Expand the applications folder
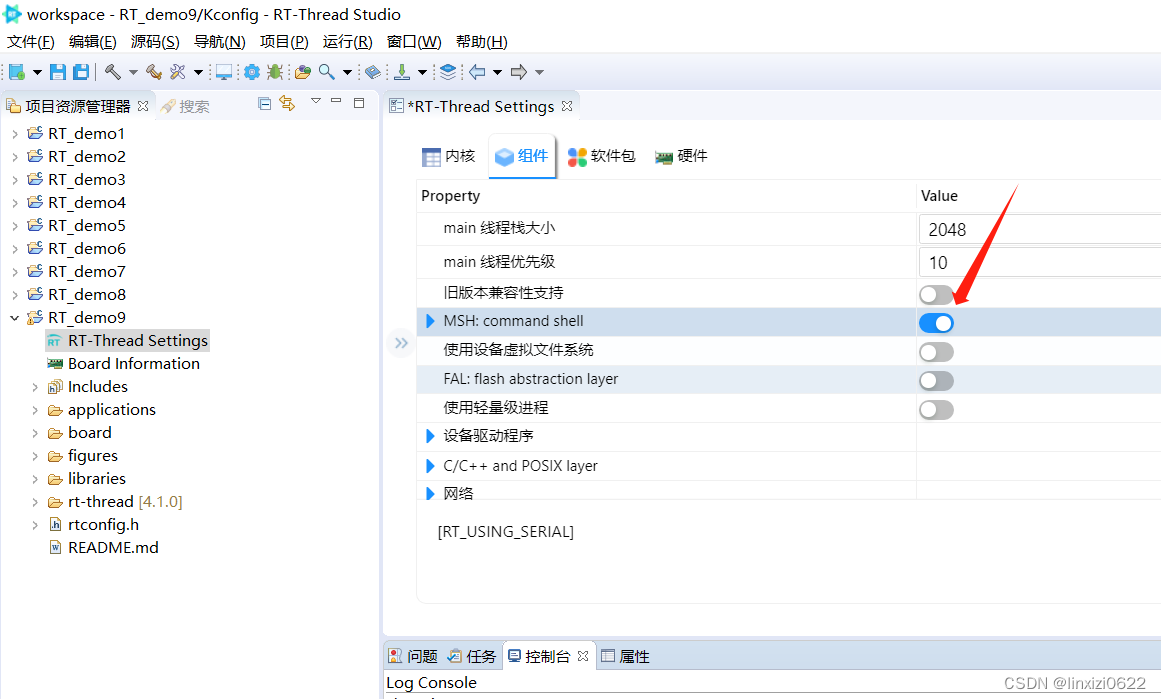The image size is (1161, 699). (35, 410)
